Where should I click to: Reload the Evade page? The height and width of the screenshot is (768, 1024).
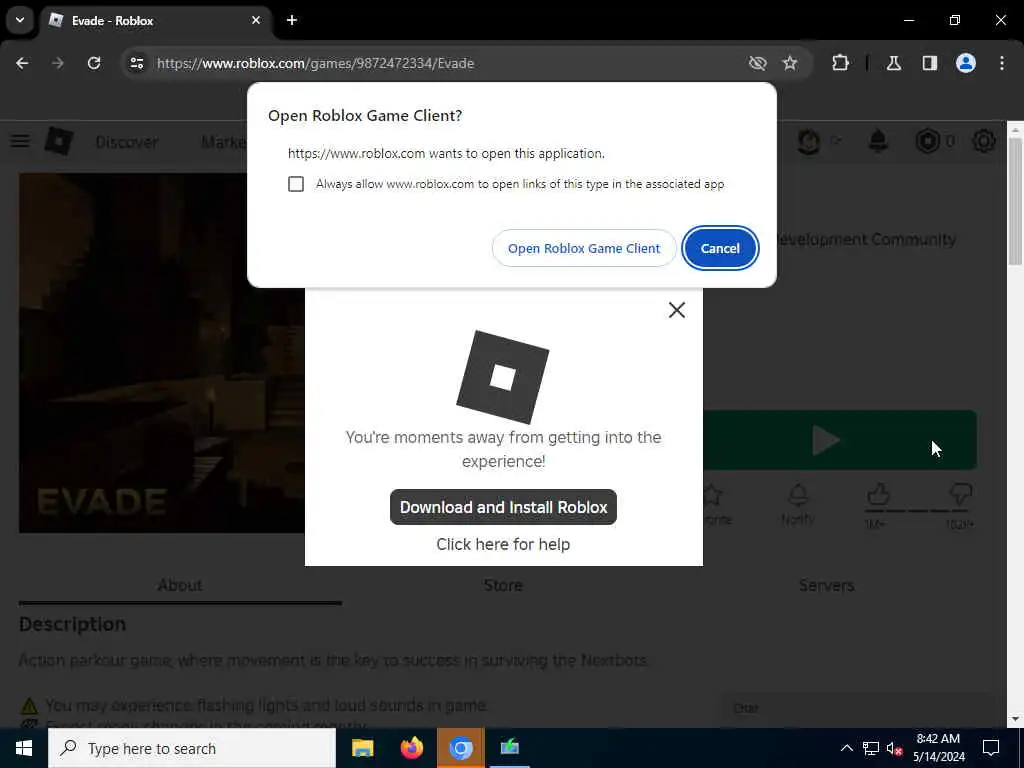[94, 63]
